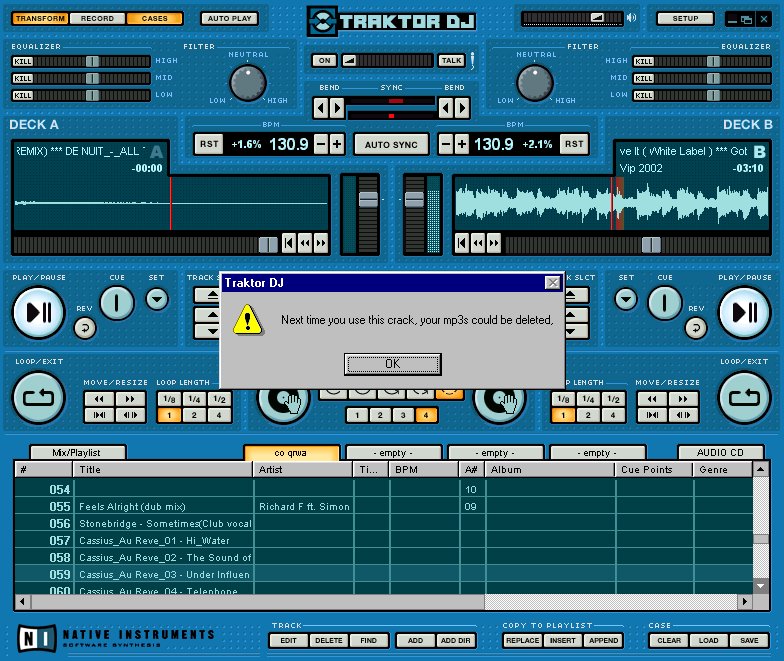Select track 055 Feels Alright (dub mix)
This screenshot has height=661, width=784.
[x=384, y=506]
